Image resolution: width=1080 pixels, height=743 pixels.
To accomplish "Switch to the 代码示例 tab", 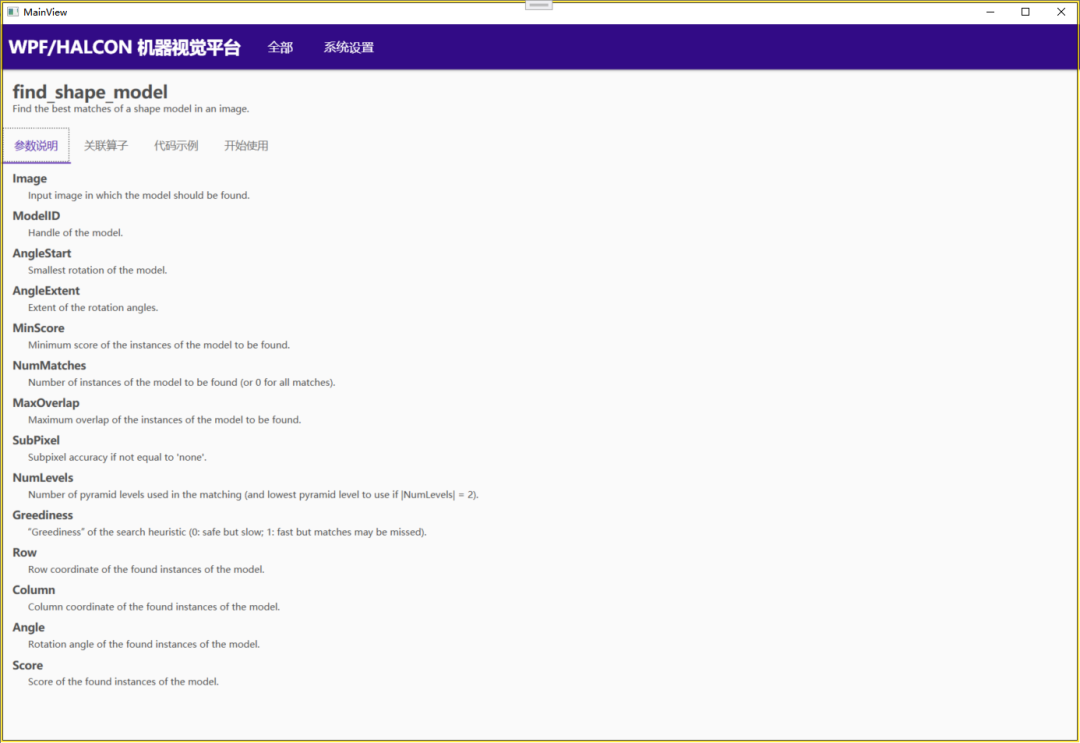I will pyautogui.click(x=176, y=145).
